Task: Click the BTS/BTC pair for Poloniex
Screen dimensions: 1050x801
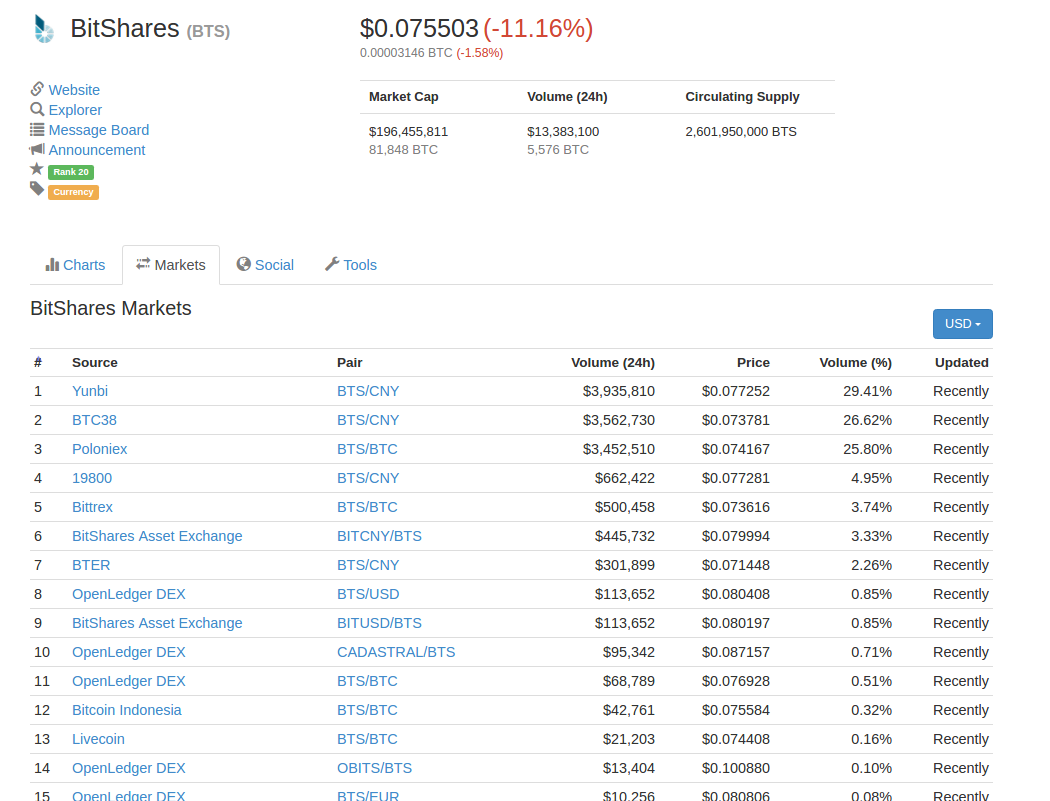Action: pos(367,449)
